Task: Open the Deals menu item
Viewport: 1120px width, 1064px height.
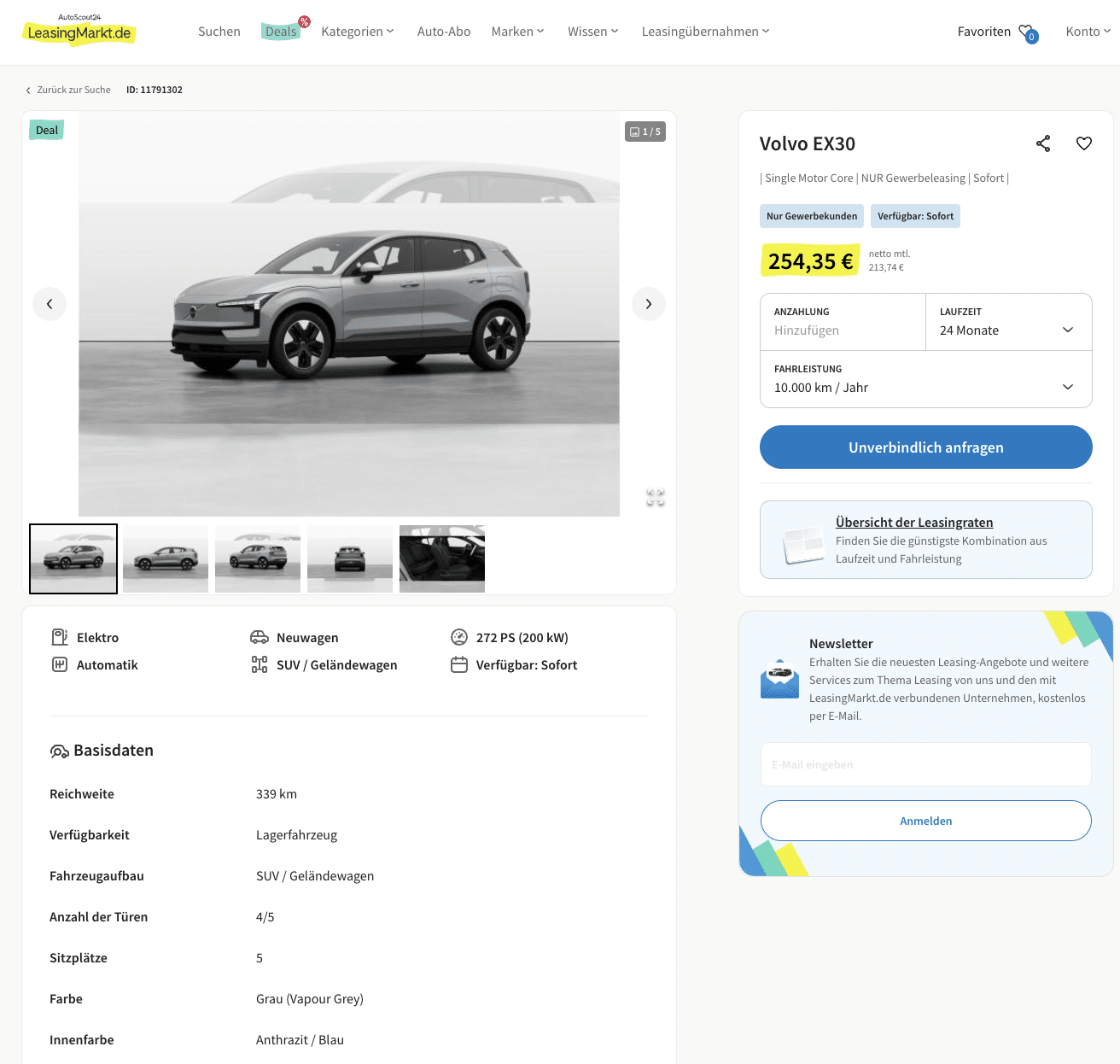Action: click(x=281, y=32)
